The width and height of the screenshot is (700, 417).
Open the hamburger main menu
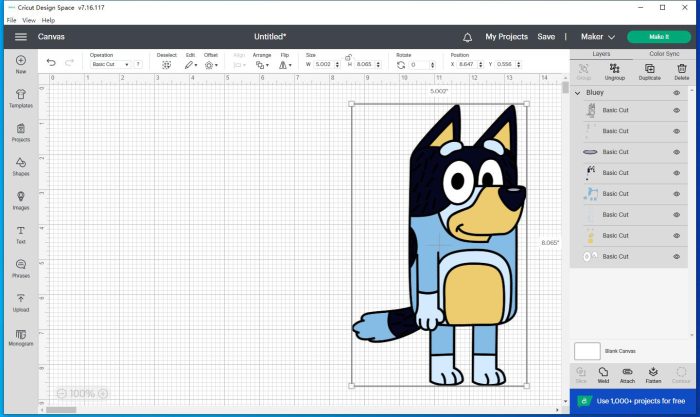pyautogui.click(x=21, y=37)
